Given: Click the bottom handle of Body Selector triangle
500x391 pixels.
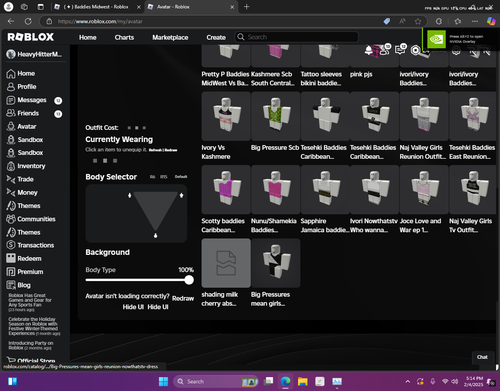Looking at the screenshot, I should (155, 235).
